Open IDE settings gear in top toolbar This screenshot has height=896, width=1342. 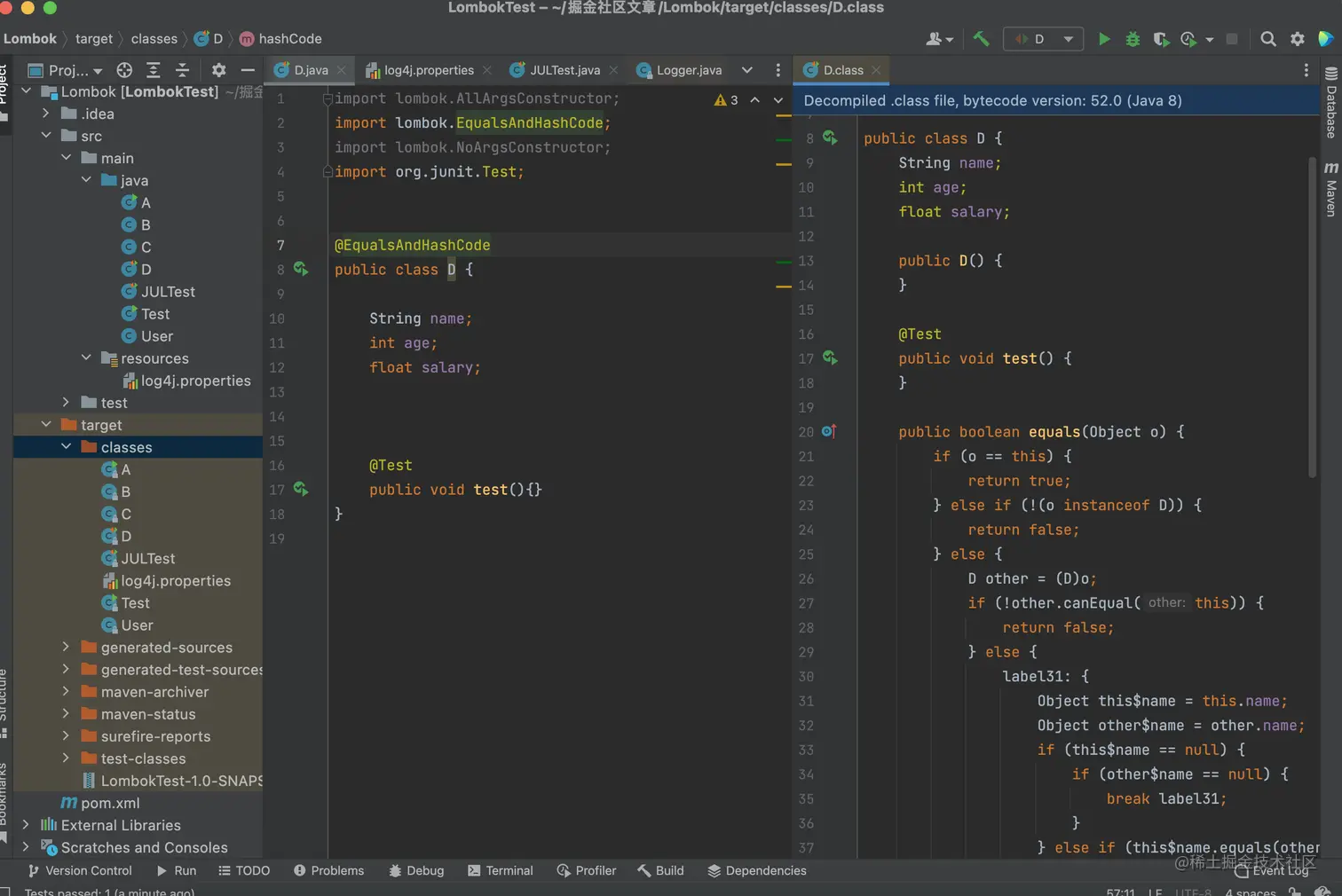point(1298,39)
